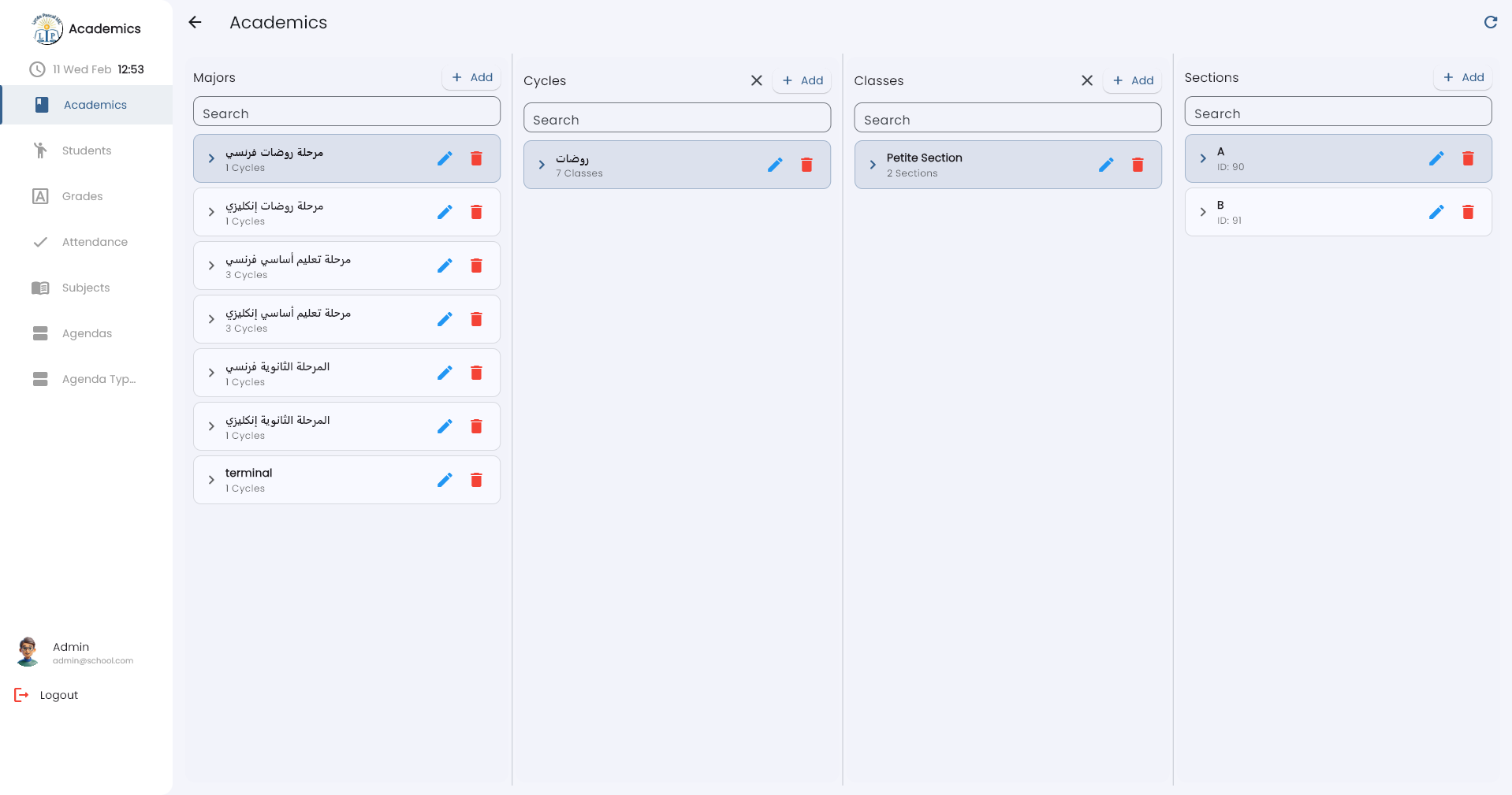This screenshot has width=1512, height=795.
Task: Delete the terminal major with trash icon
Action: [x=476, y=480]
